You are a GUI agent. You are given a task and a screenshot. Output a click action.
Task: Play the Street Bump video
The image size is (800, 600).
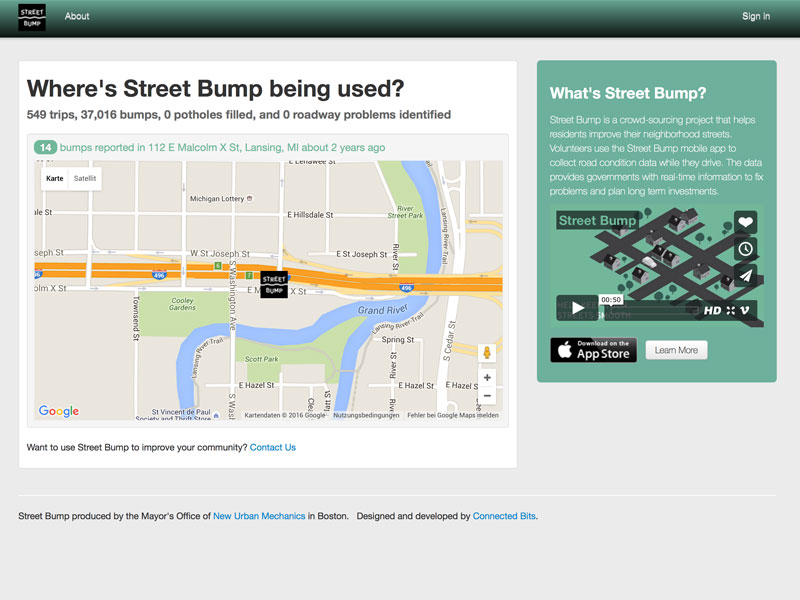(x=577, y=308)
